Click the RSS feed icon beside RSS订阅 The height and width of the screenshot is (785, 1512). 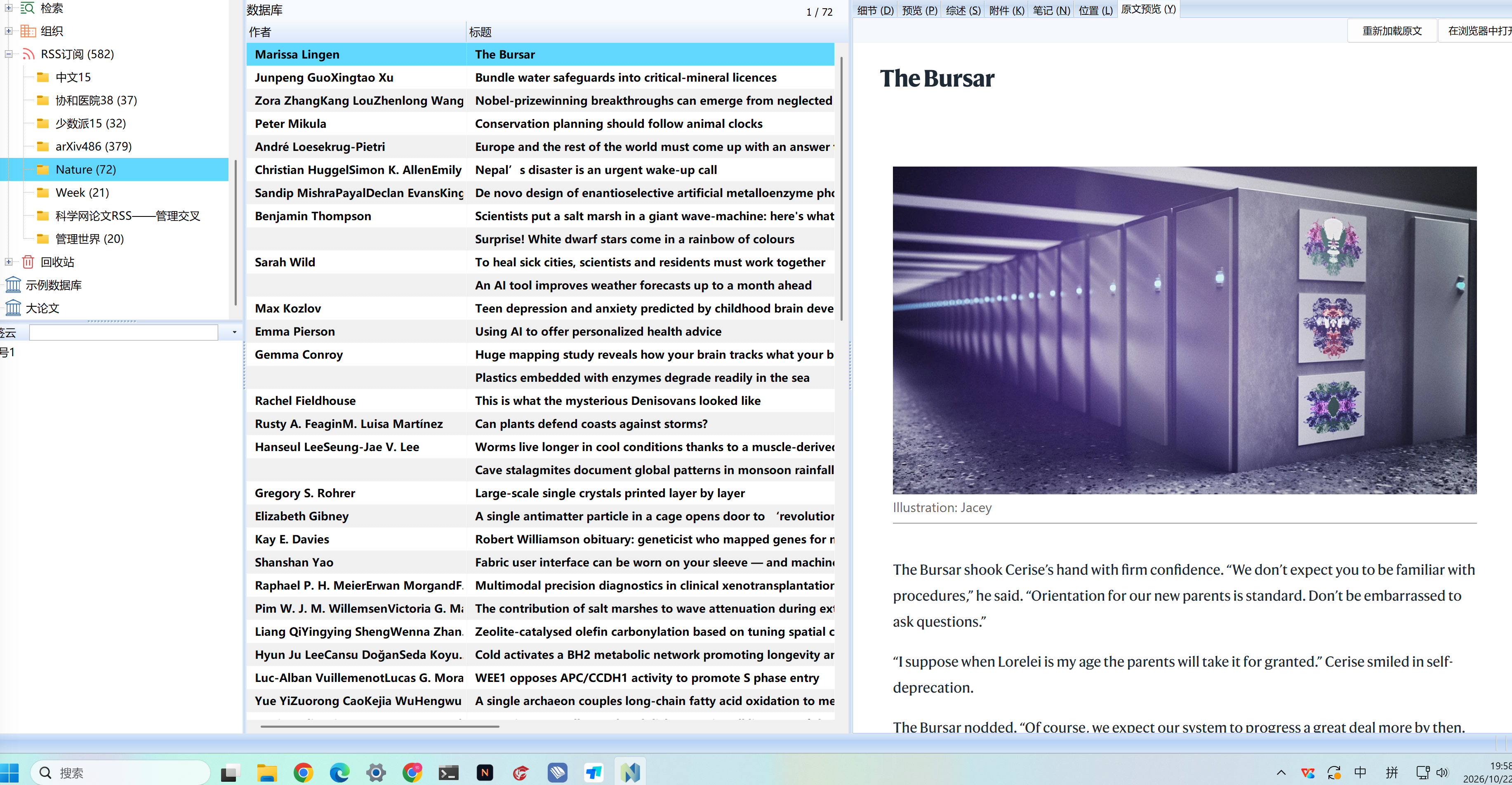pos(28,54)
